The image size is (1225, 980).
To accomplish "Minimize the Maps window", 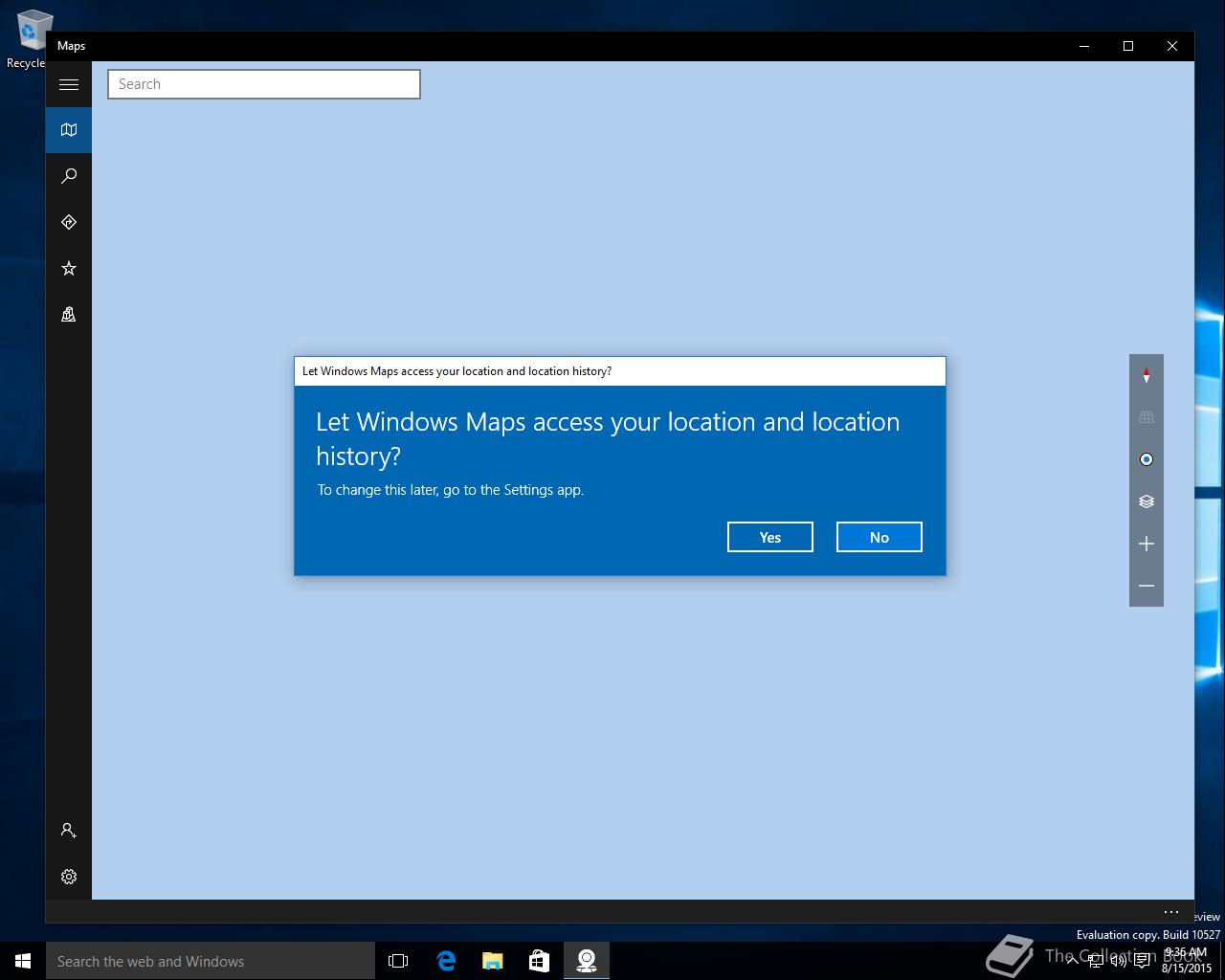I will [1084, 46].
